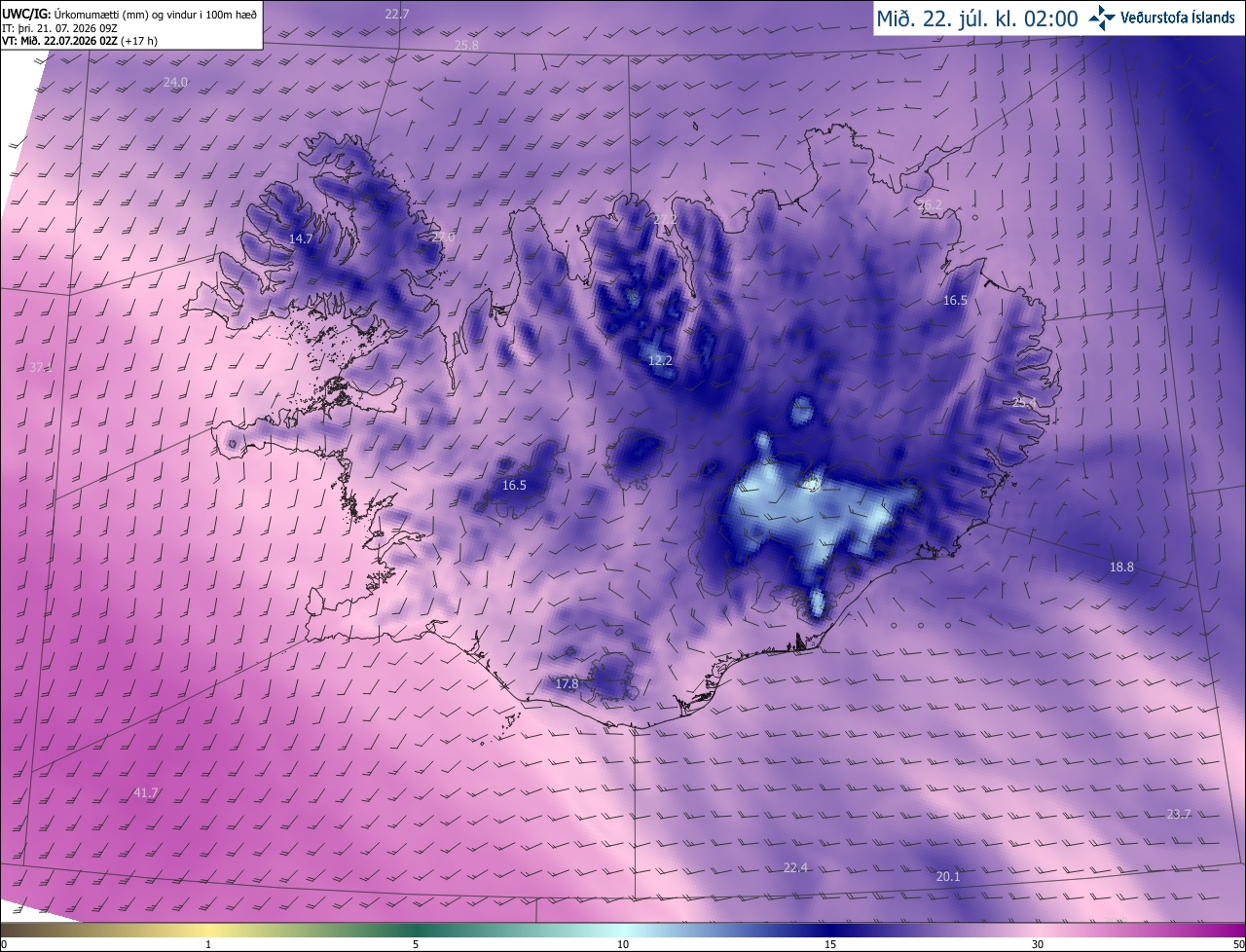Select the 24.0 value in the northwest corner
The image size is (1246, 952).
(x=175, y=83)
